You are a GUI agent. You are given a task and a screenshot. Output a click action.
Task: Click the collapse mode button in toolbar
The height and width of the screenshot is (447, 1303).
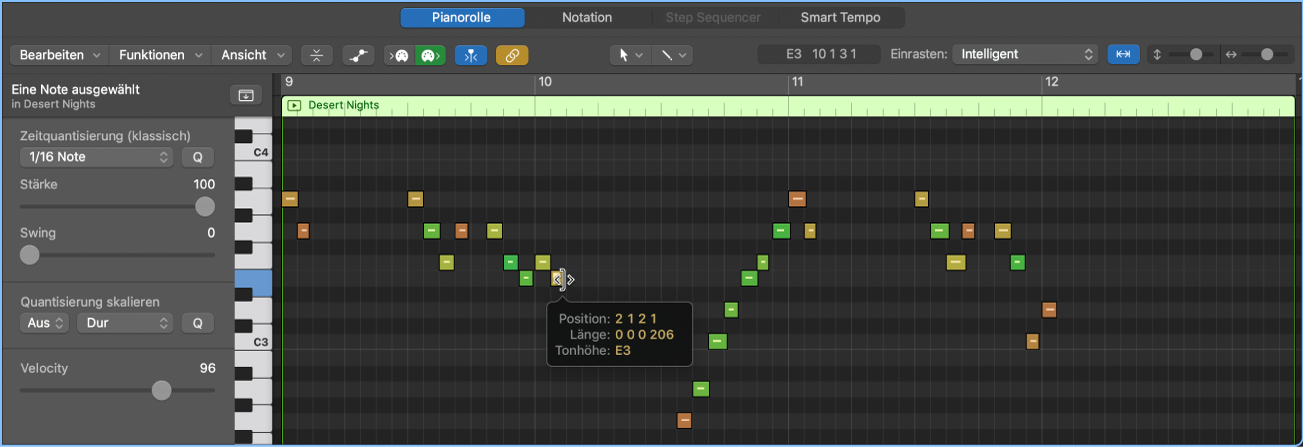pyautogui.click(x=316, y=55)
